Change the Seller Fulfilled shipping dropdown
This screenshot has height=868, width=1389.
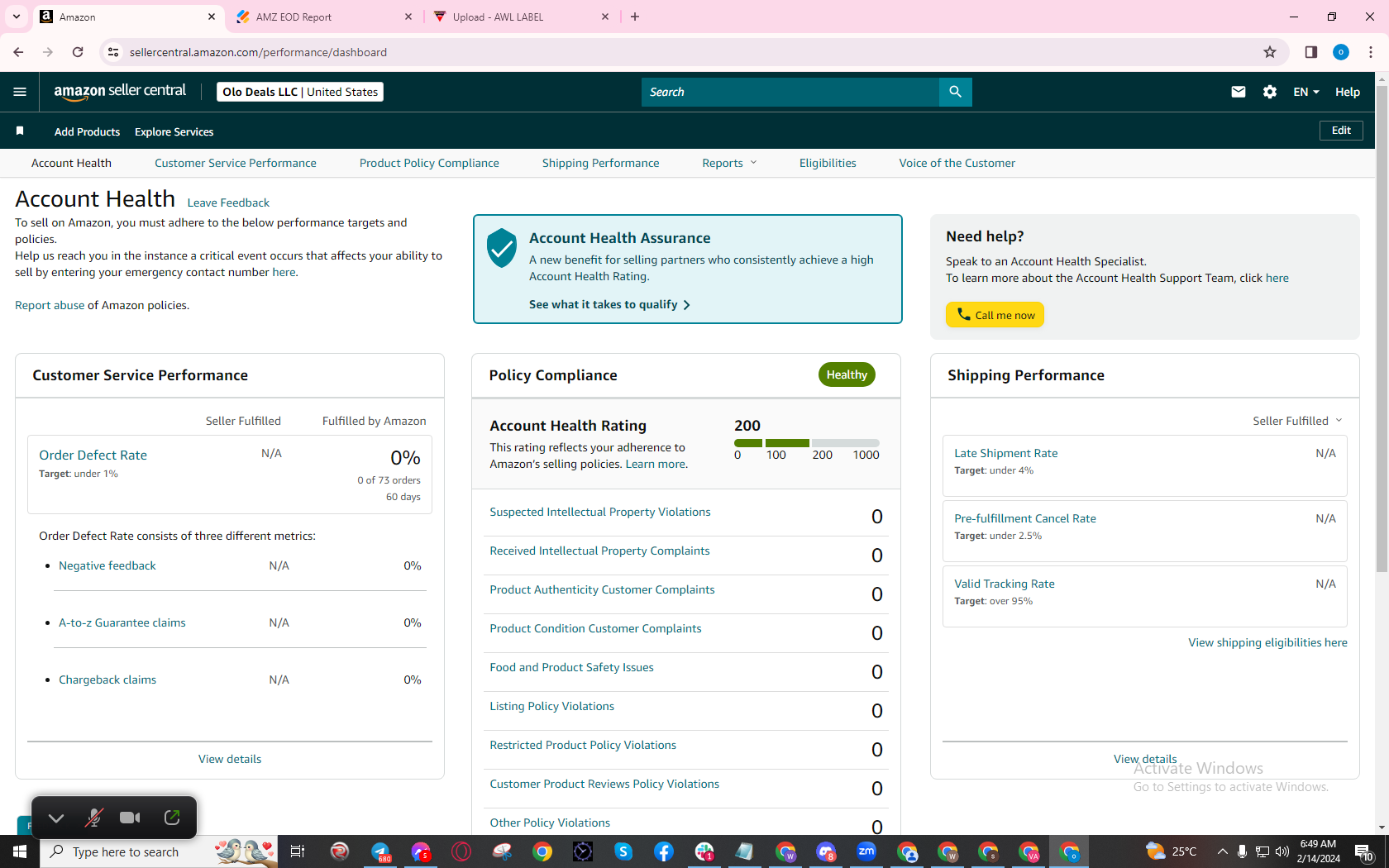[x=1297, y=421]
